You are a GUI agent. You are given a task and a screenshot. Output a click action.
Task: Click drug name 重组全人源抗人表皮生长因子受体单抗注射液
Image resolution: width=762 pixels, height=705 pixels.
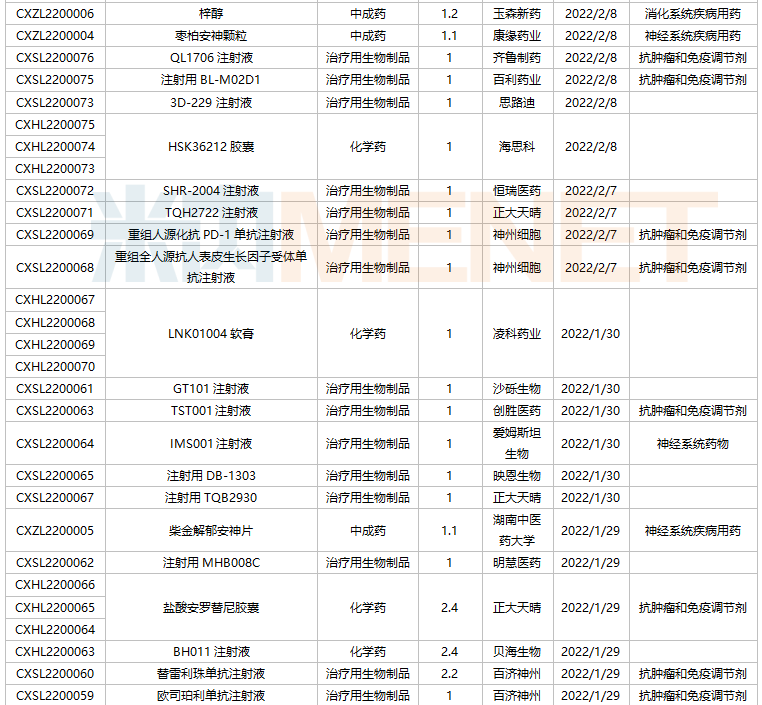211,267
